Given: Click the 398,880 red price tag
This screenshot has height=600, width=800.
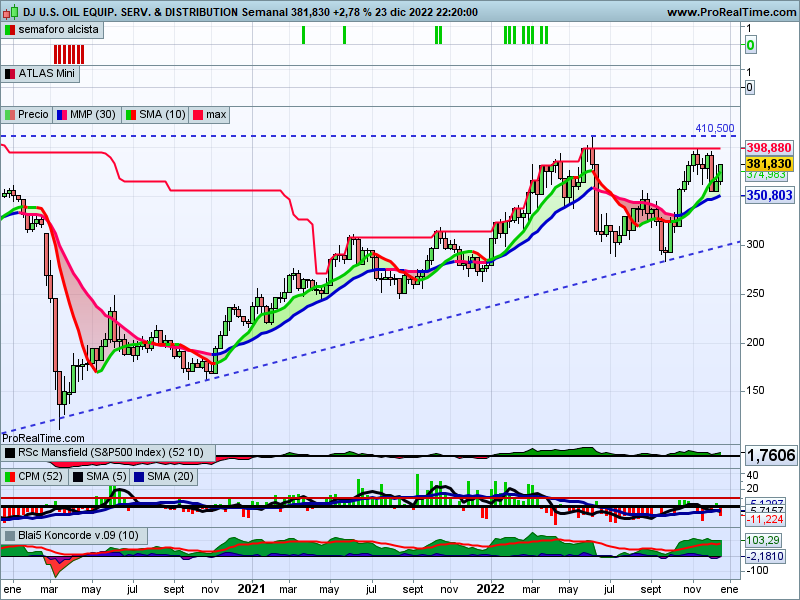Looking at the screenshot, I should 769,148.
